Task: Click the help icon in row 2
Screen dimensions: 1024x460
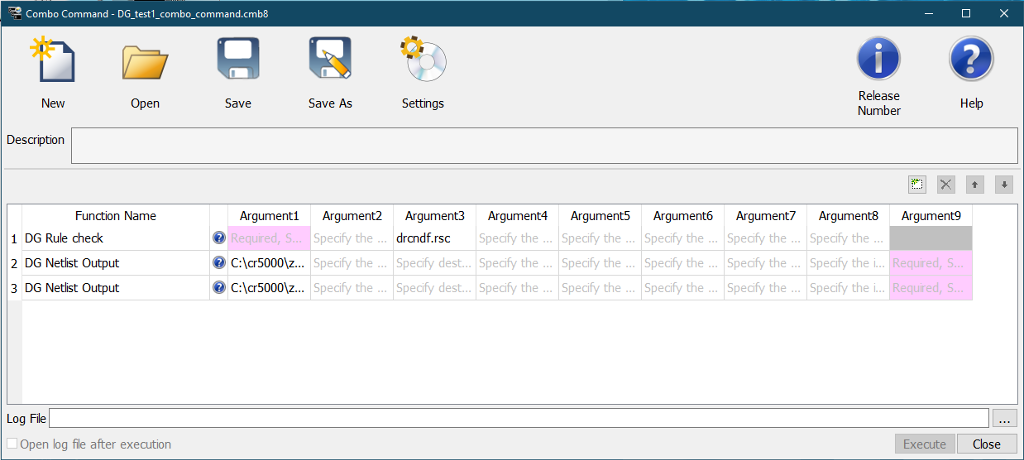Action: pyautogui.click(x=219, y=263)
